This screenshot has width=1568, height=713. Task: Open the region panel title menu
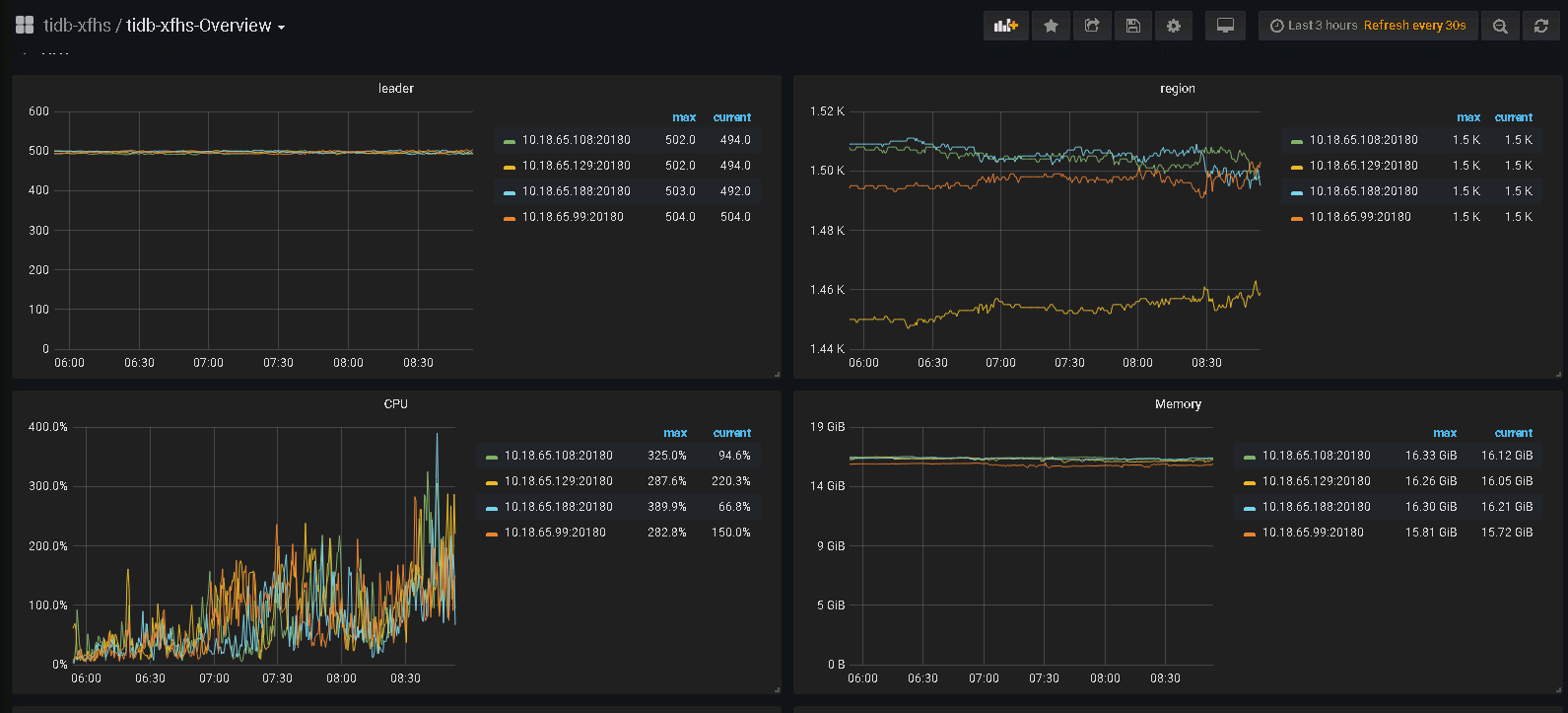[x=1177, y=89]
